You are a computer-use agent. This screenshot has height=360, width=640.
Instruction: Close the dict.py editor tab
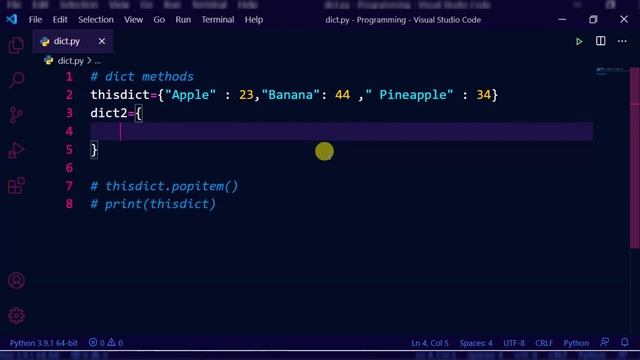(x=102, y=41)
